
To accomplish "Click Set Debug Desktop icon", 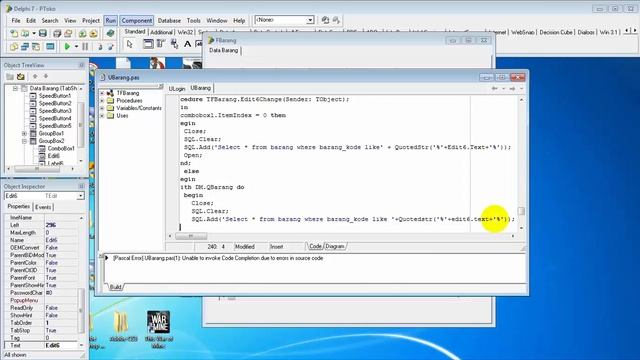I will pyautogui.click(x=336, y=20).
